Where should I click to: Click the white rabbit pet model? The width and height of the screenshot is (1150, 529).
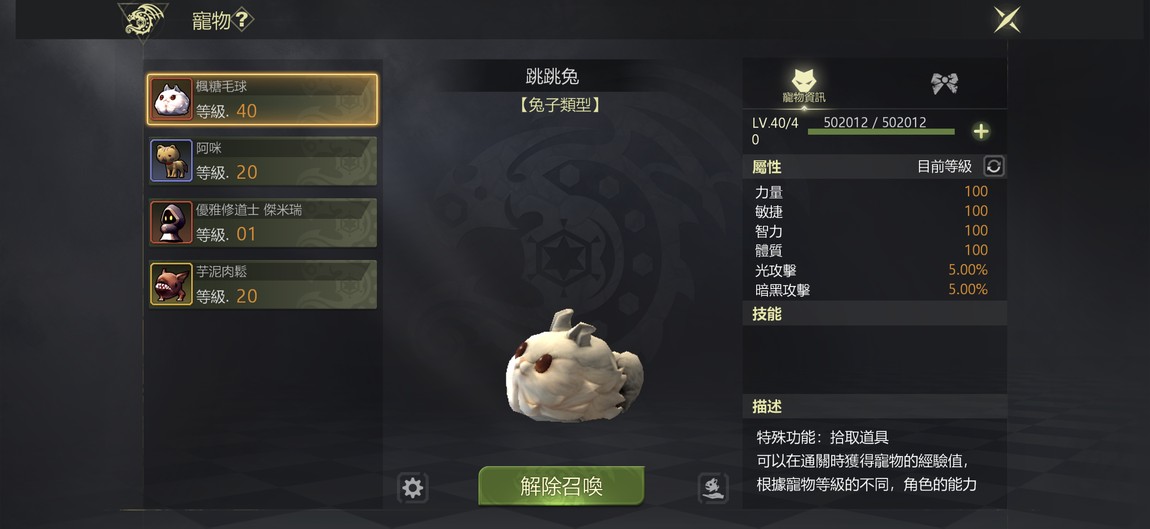click(x=574, y=367)
